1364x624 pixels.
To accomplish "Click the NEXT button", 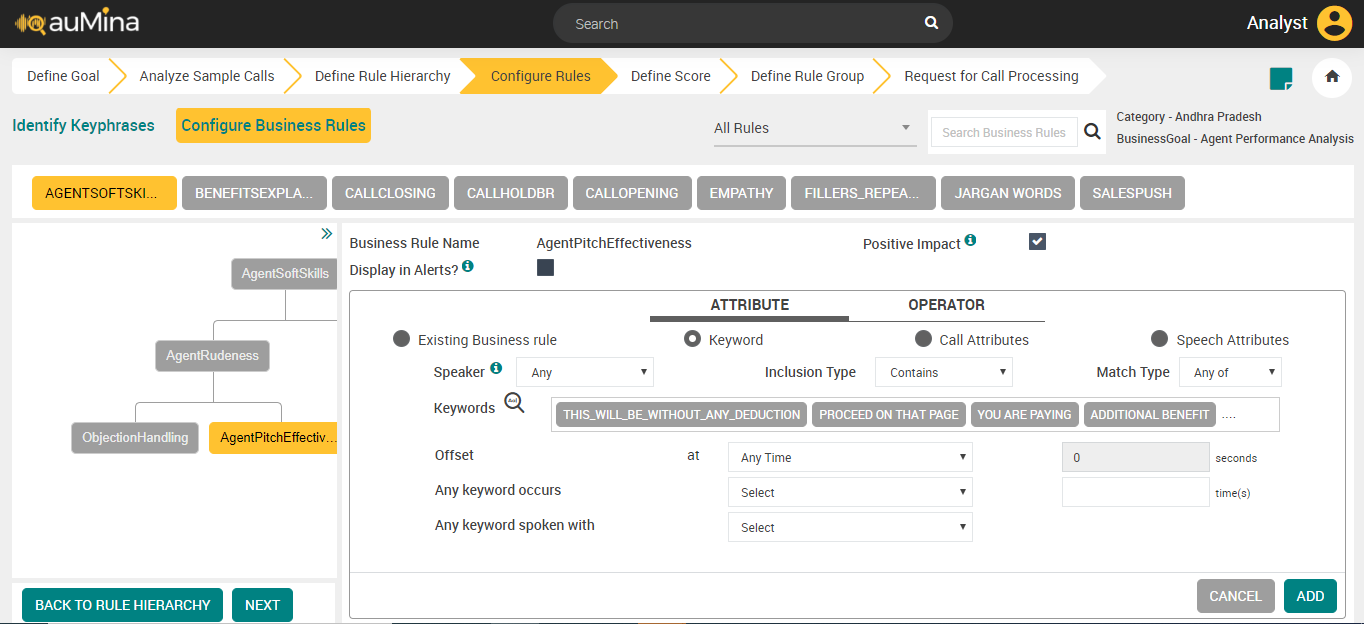I will pos(262,605).
